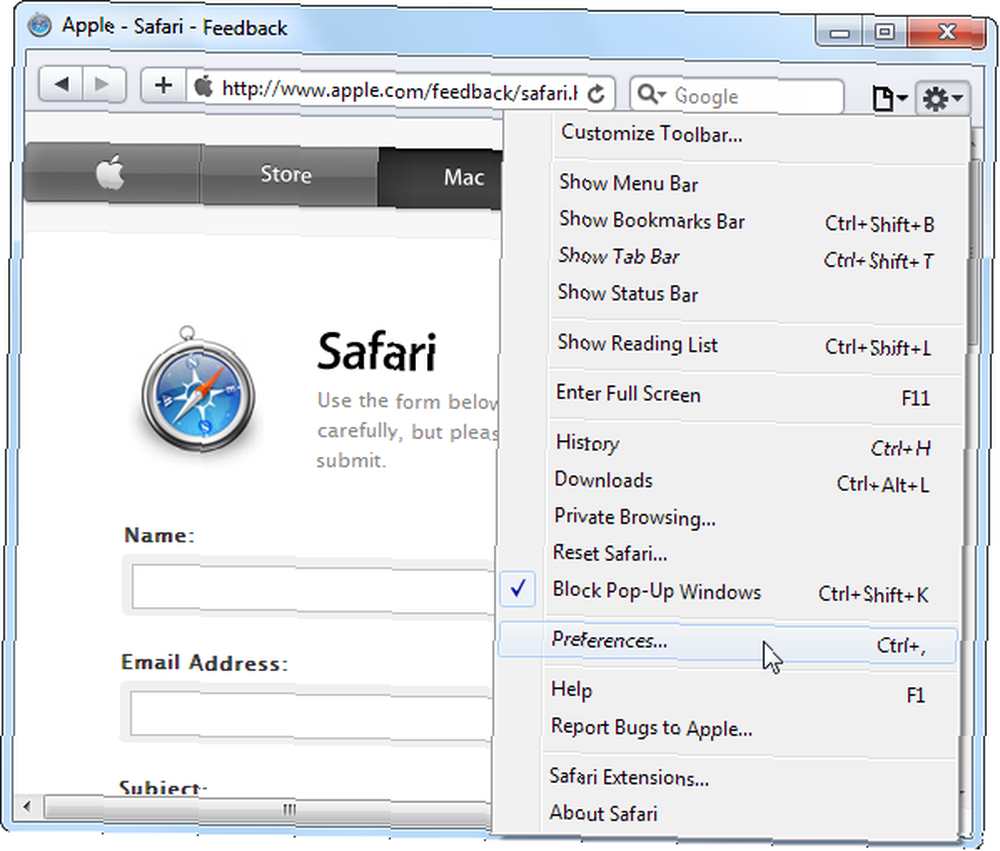This screenshot has width=1000, height=851.
Task: Click the Safari compass logo on the page
Action: click(198, 389)
